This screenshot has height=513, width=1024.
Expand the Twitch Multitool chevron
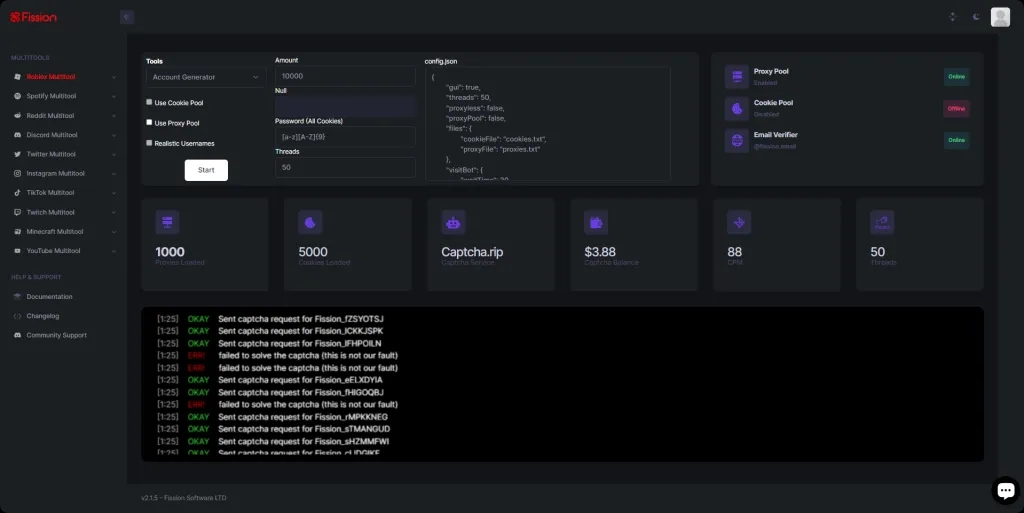pyautogui.click(x=114, y=212)
